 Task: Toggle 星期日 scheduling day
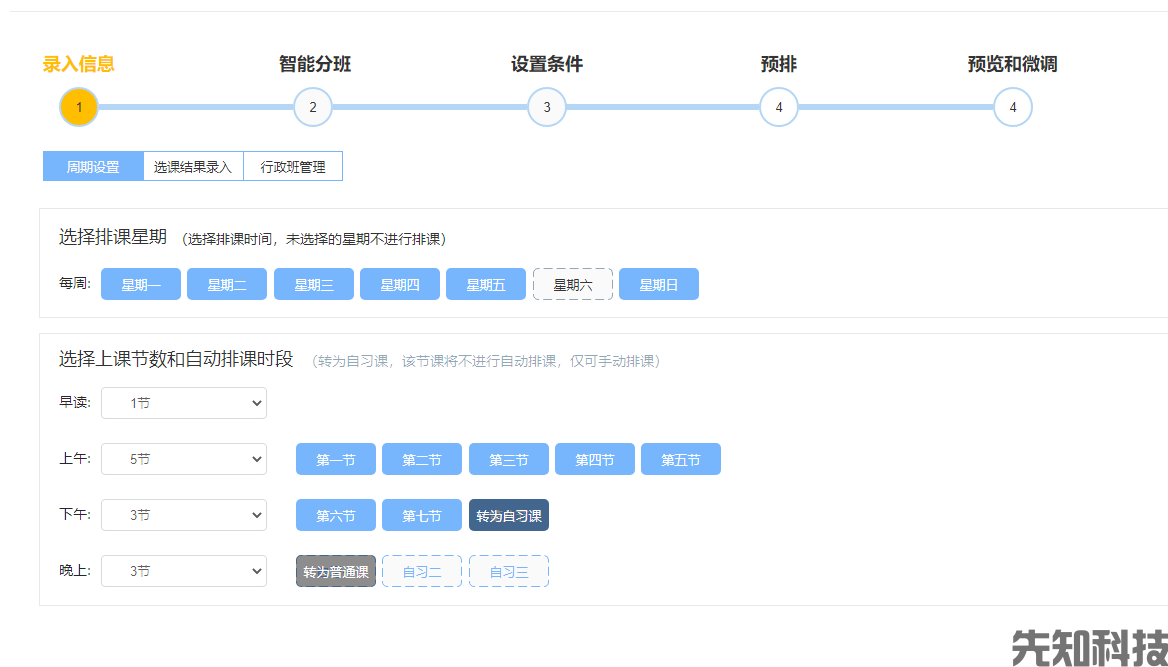tap(658, 285)
